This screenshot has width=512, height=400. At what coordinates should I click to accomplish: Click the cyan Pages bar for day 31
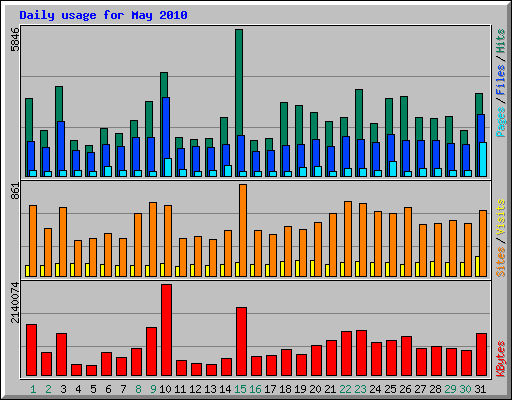(x=483, y=159)
